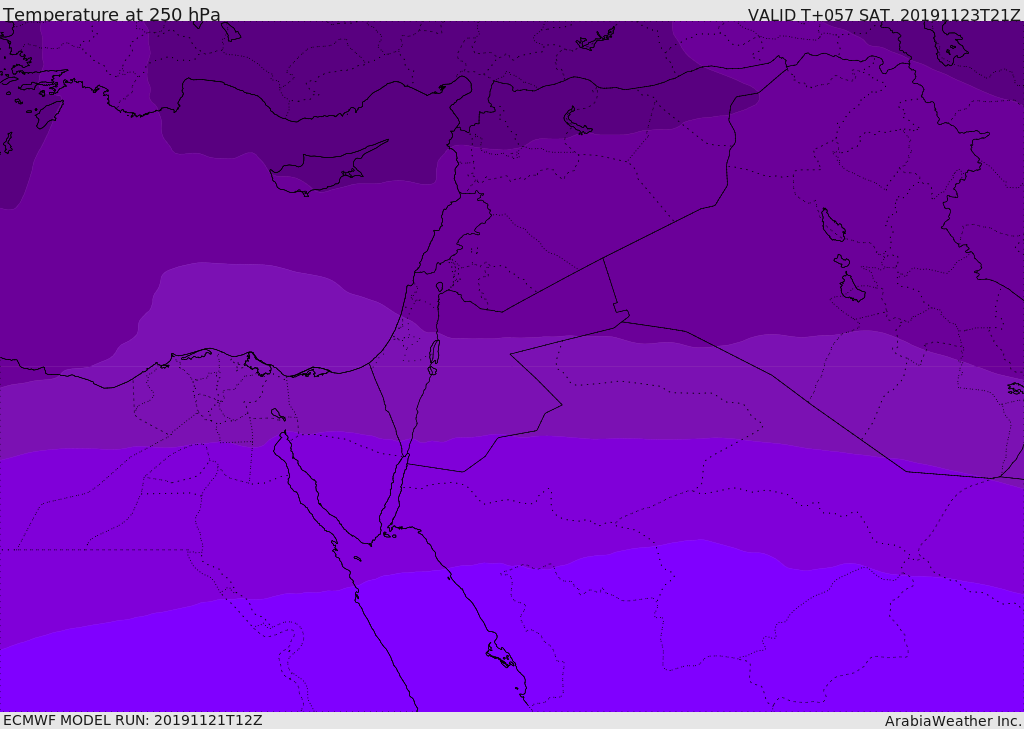Click the 'ECMWF MODEL RUN: 20191121T12Z' label
The height and width of the screenshot is (729, 1024).
coord(133,720)
